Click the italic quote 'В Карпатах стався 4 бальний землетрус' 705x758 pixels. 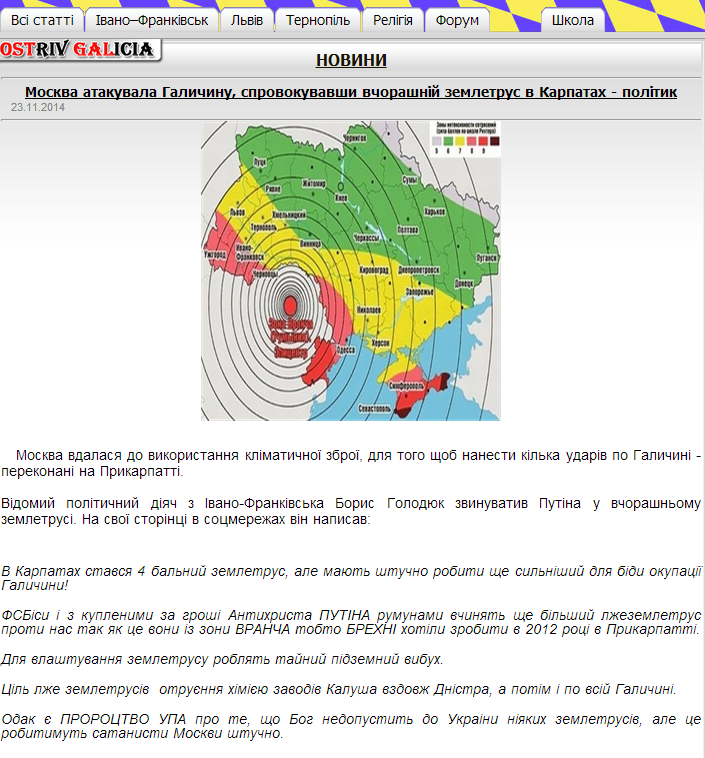point(351,578)
